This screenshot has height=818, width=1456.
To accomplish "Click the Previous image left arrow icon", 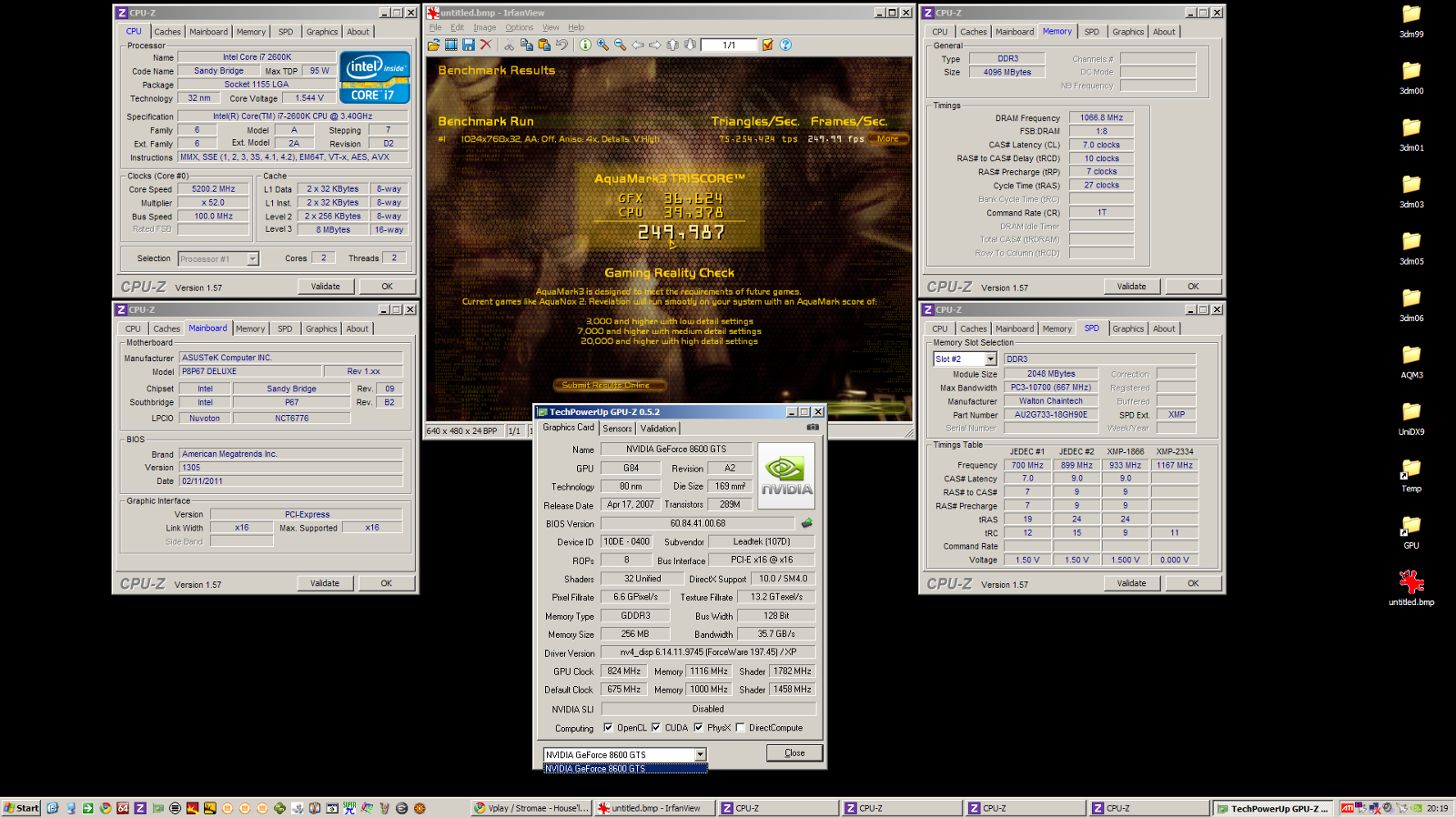I will (638, 45).
